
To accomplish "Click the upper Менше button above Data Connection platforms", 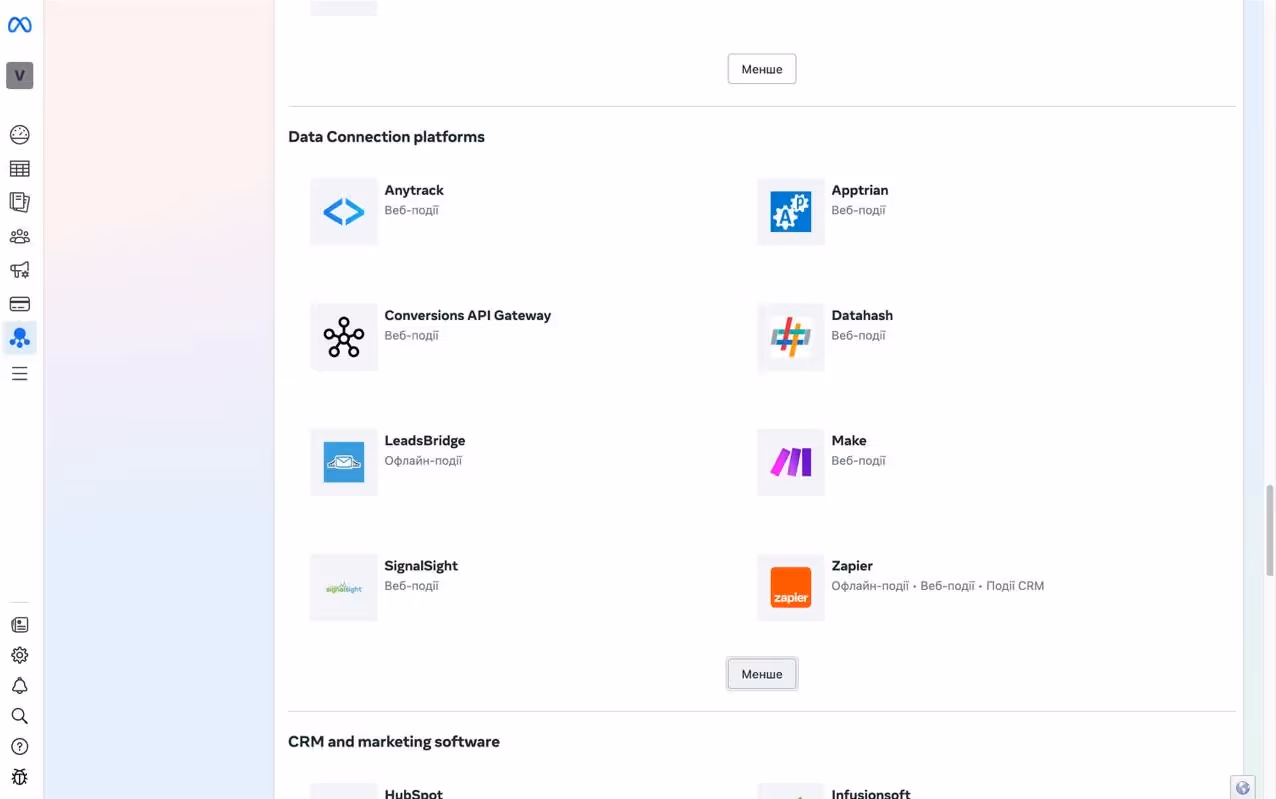I will 762,69.
